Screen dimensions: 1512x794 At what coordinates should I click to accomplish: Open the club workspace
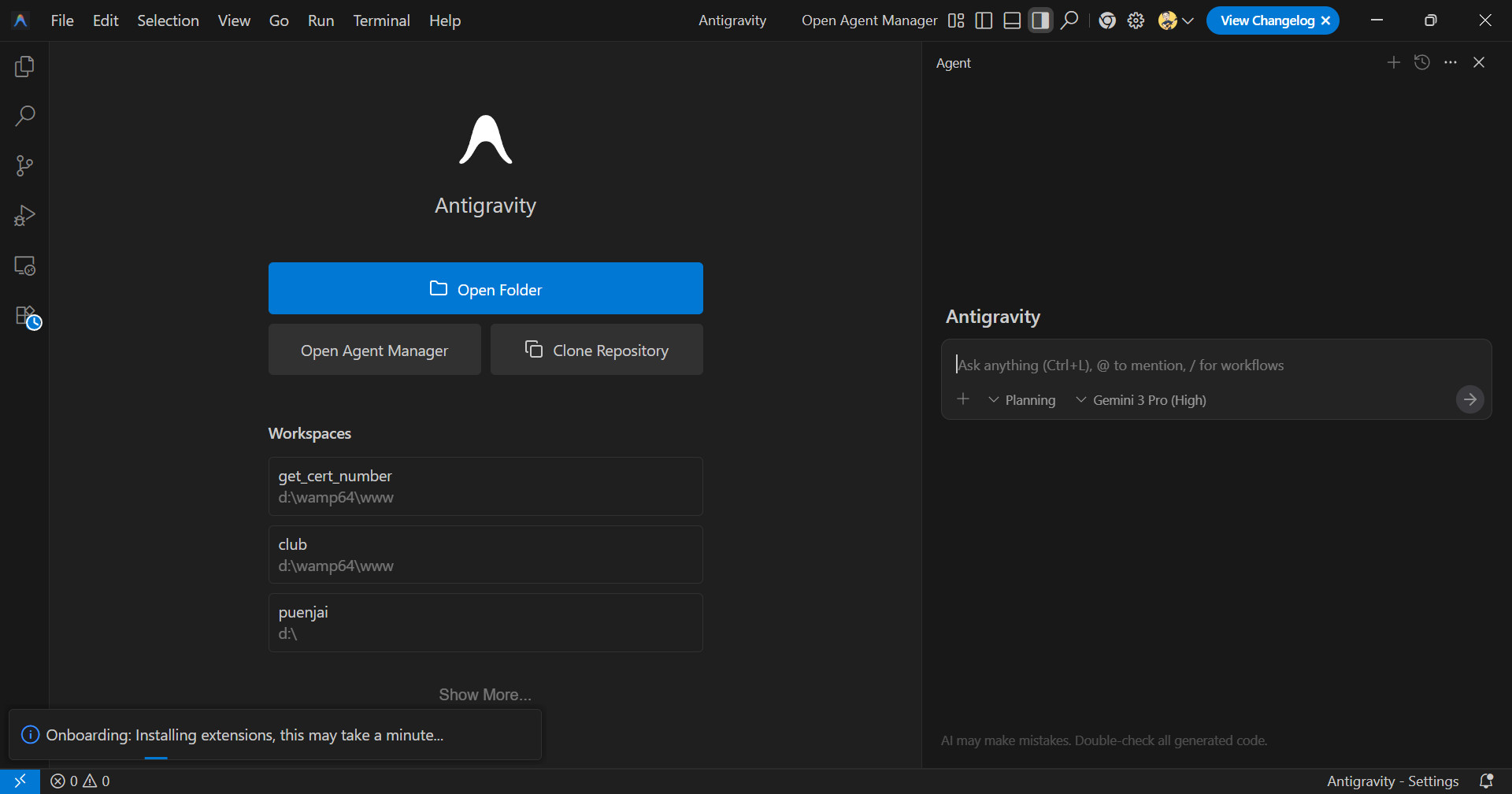click(486, 555)
